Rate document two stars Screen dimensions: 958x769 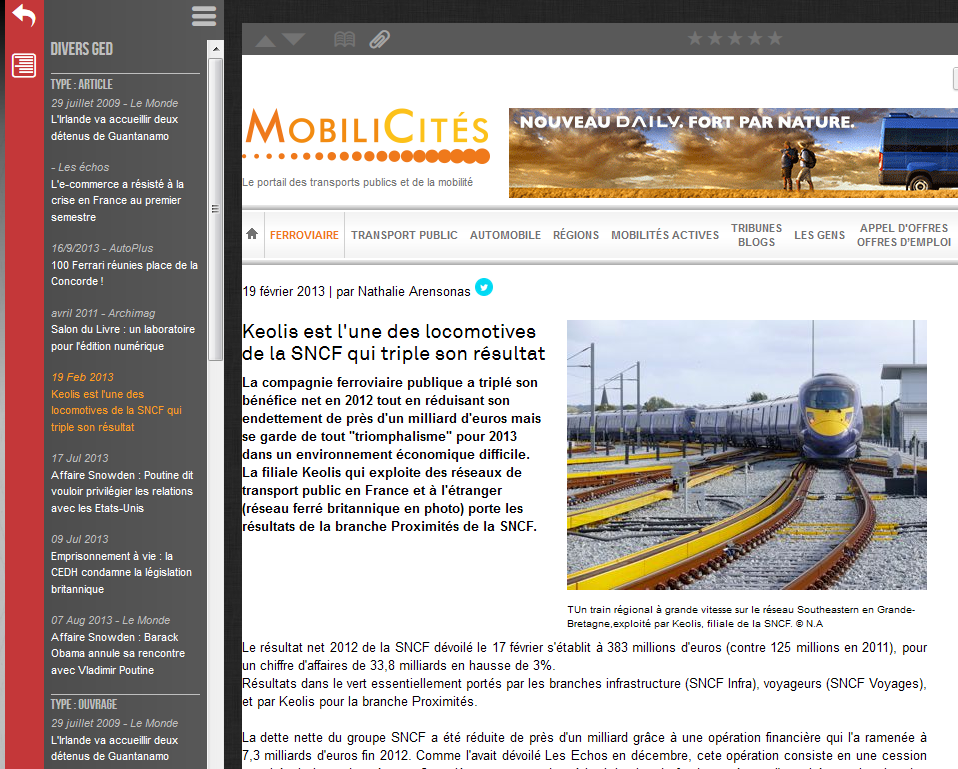coord(715,38)
